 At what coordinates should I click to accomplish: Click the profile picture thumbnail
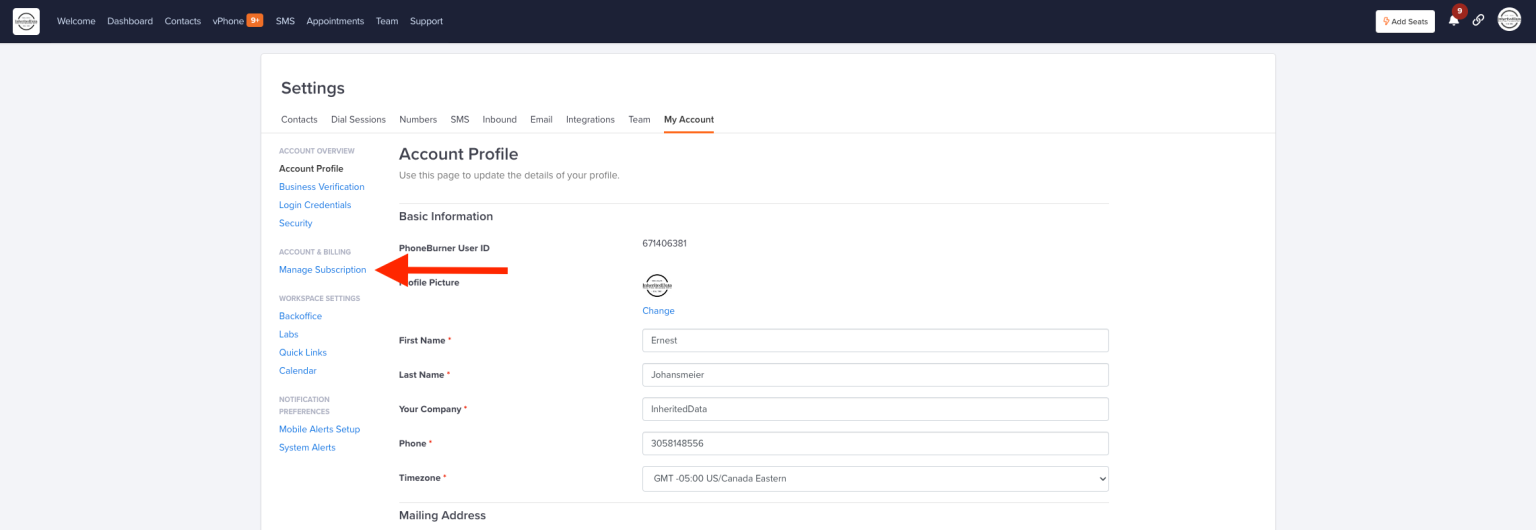656,285
